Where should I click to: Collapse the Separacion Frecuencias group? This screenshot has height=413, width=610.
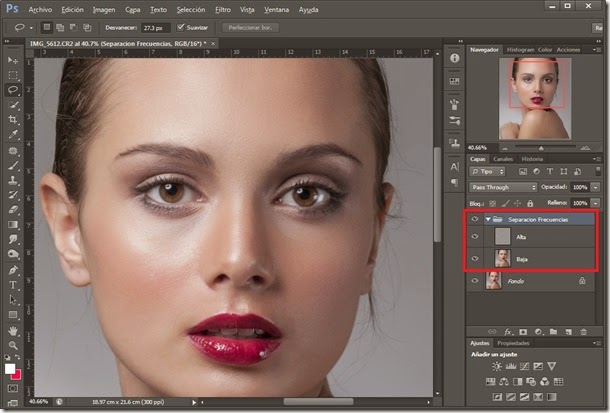point(488,219)
